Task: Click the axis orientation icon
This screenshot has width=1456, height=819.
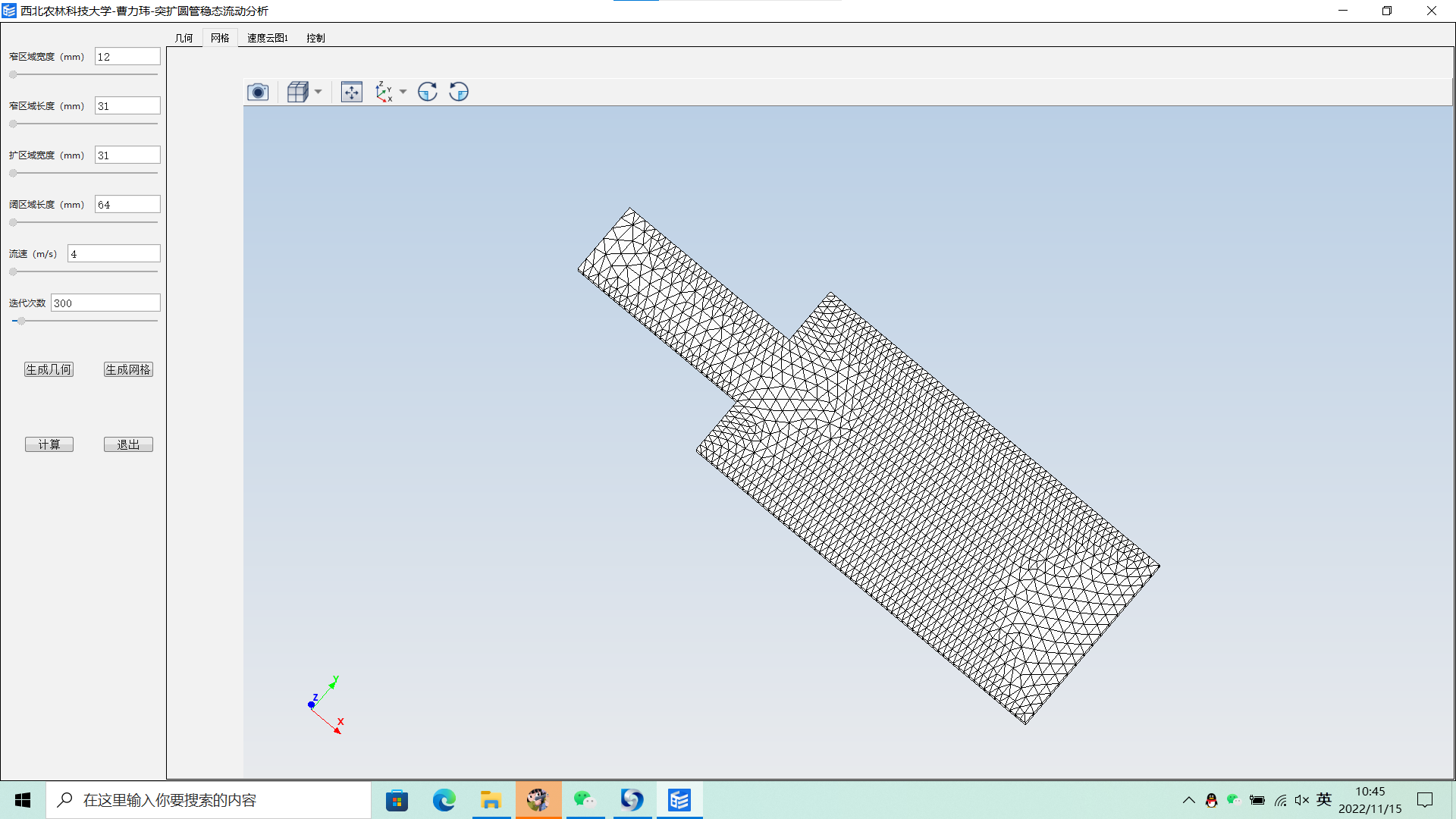Action: point(384,92)
